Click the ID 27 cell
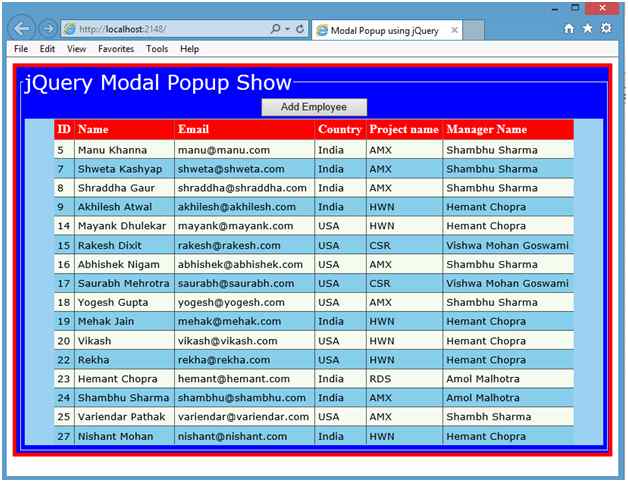This screenshot has width=628, height=482. [64, 436]
